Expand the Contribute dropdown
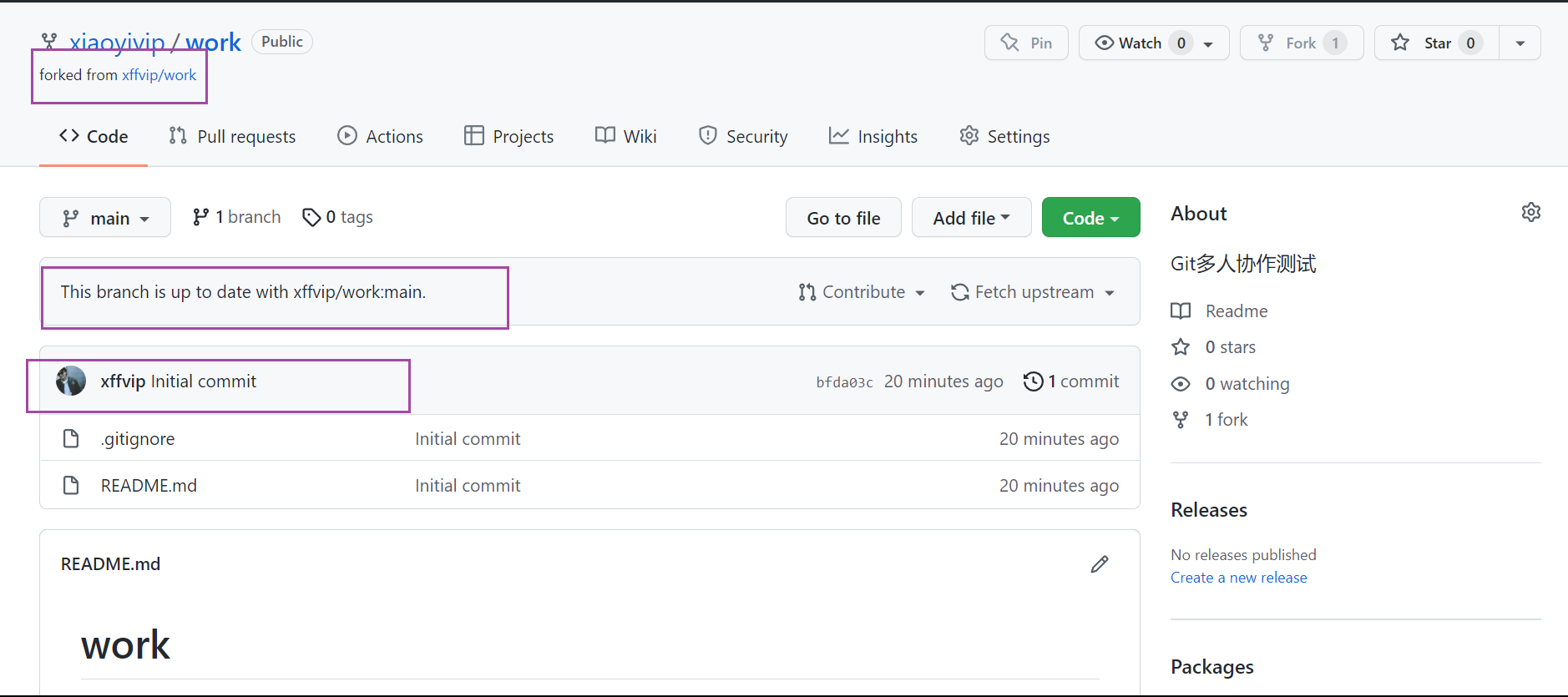Screen dimensions: 1568x697 pyautogui.click(x=862, y=292)
